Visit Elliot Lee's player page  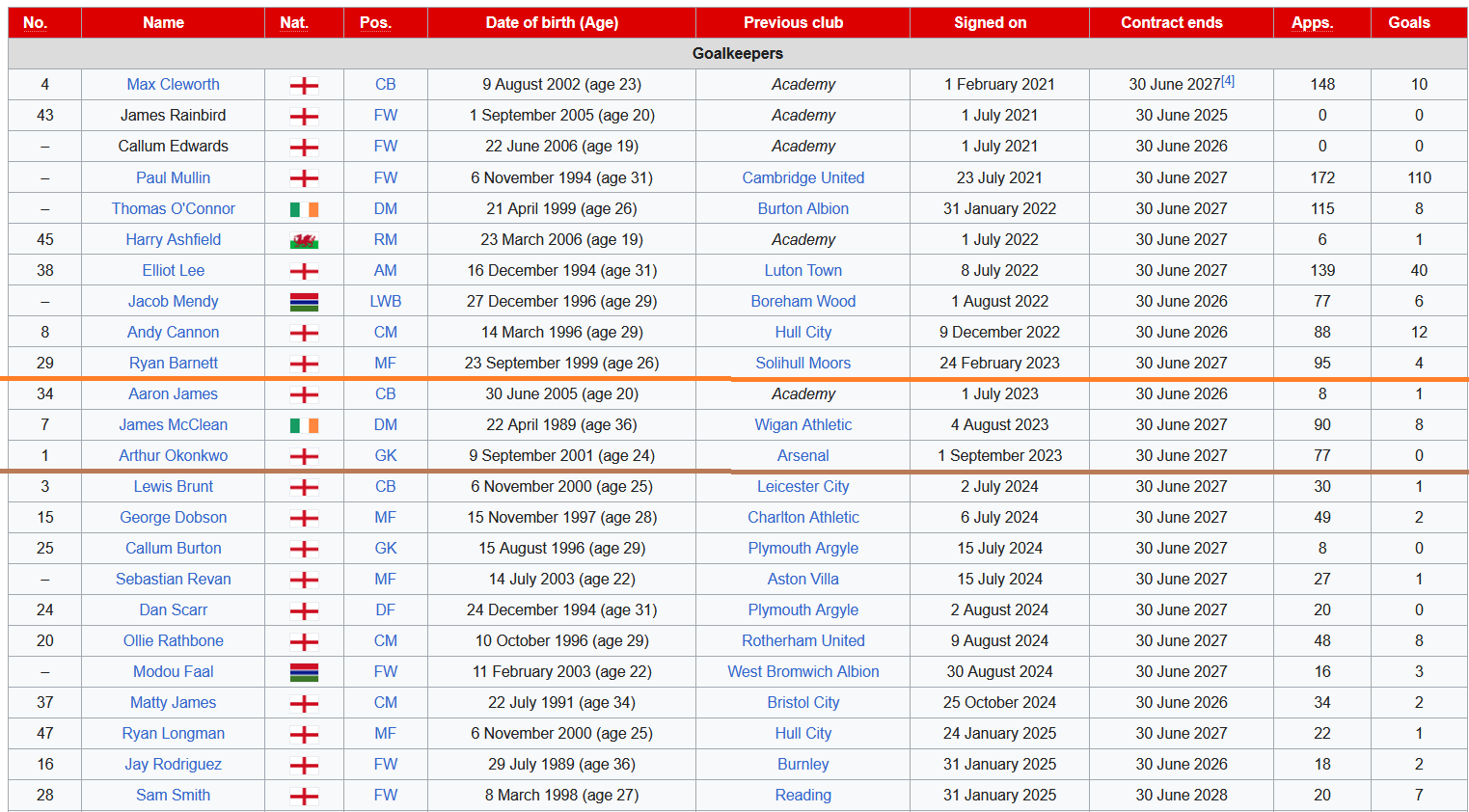pos(174,270)
